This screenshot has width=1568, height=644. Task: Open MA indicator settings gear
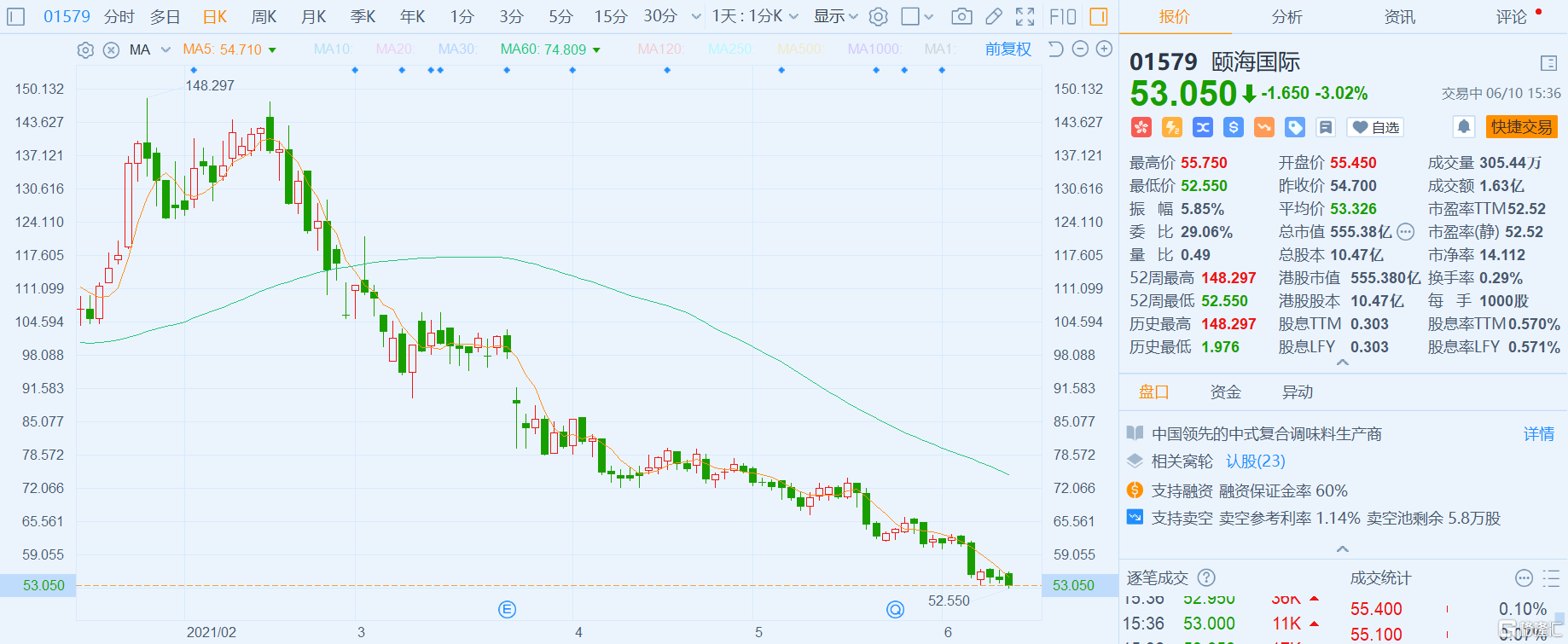85,50
